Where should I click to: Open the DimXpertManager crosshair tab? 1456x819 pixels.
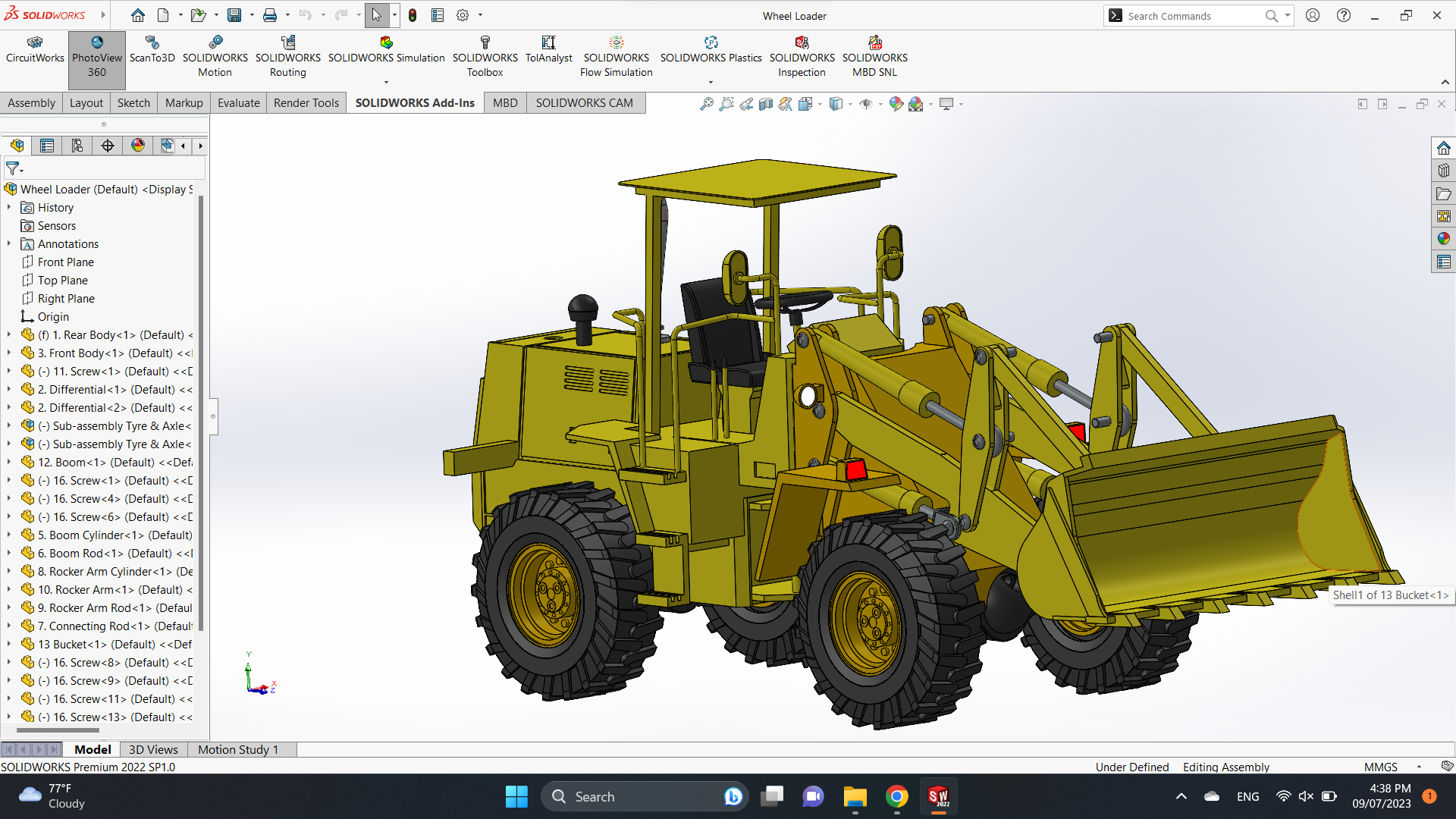click(x=108, y=146)
